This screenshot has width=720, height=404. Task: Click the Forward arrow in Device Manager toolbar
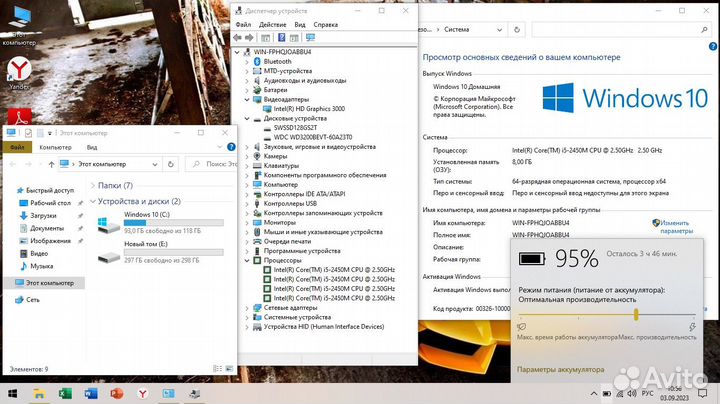pos(249,38)
